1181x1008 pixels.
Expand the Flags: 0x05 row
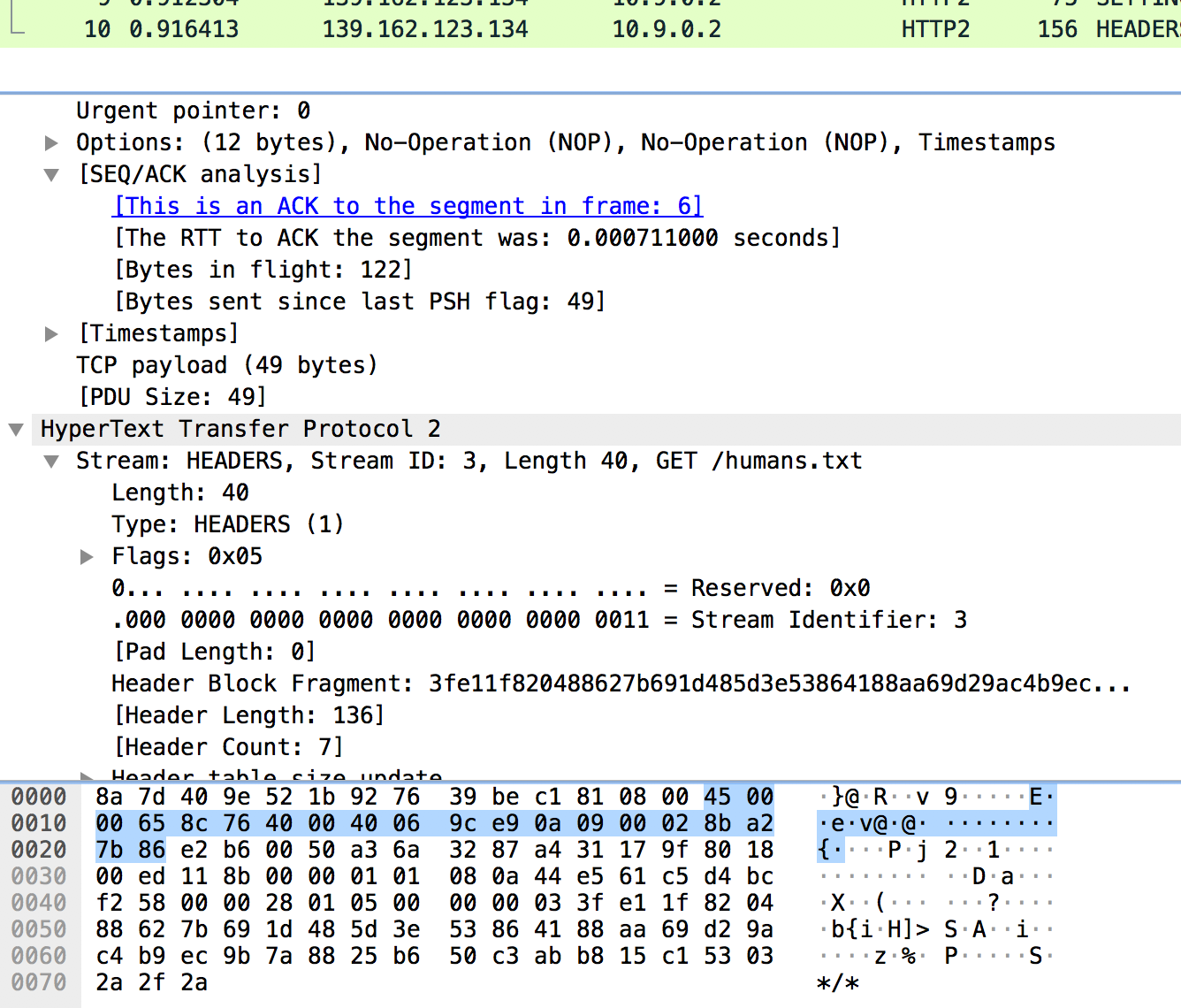[x=87, y=556]
